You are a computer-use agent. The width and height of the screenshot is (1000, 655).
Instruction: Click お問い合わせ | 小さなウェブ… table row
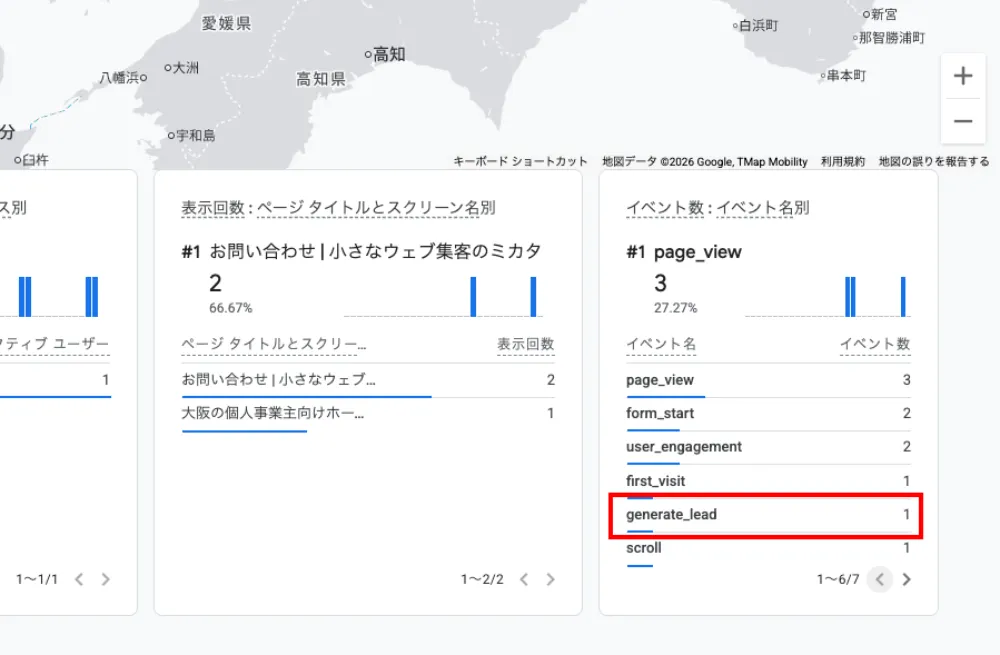click(368, 381)
